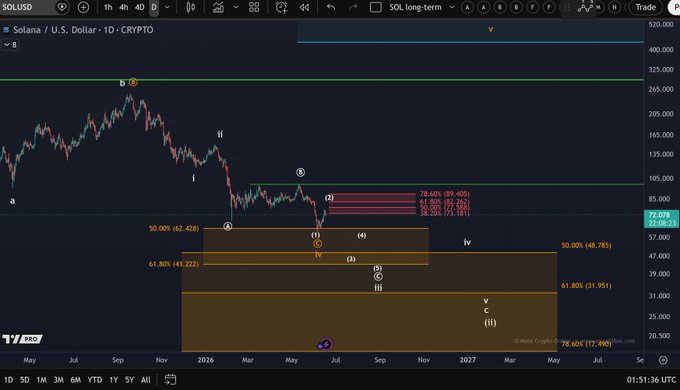Select the (ii) wave label
This screenshot has width=680, height=390.
(490, 323)
